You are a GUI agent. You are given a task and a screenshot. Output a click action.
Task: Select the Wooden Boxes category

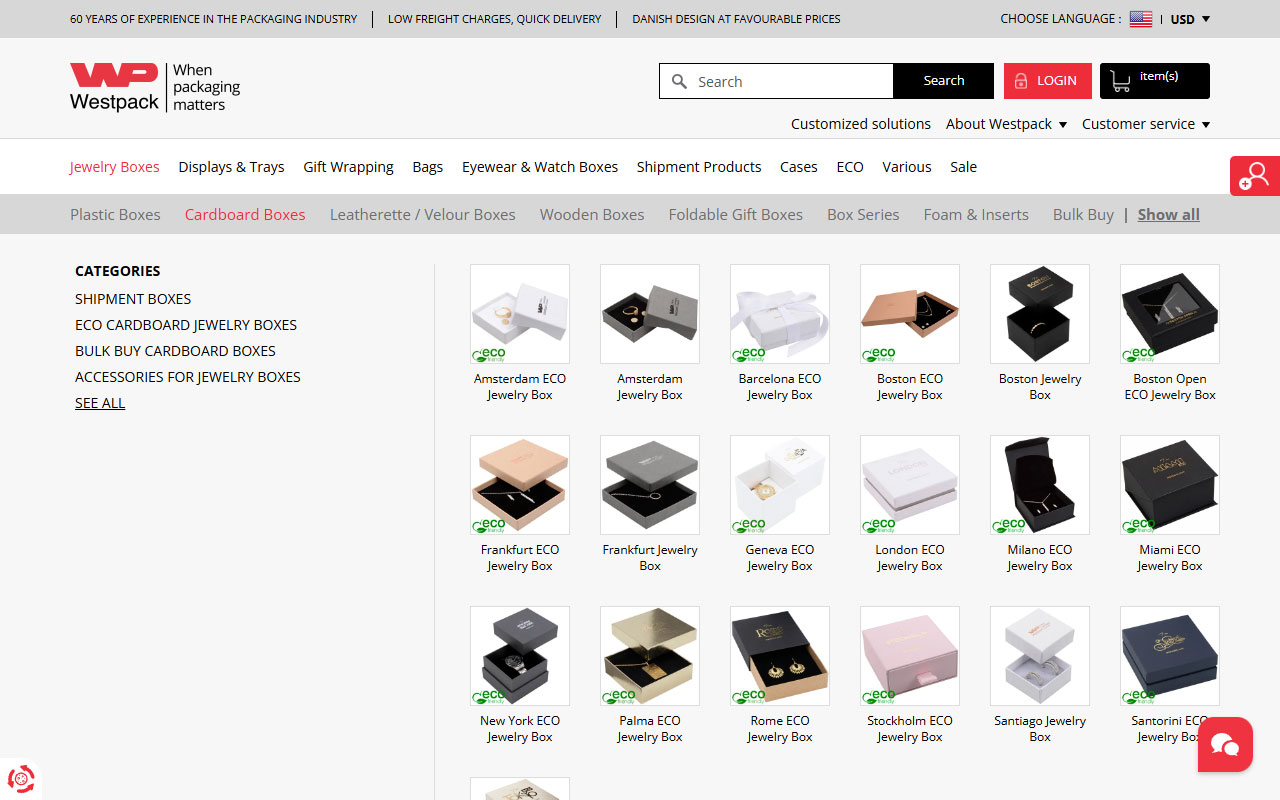point(591,214)
